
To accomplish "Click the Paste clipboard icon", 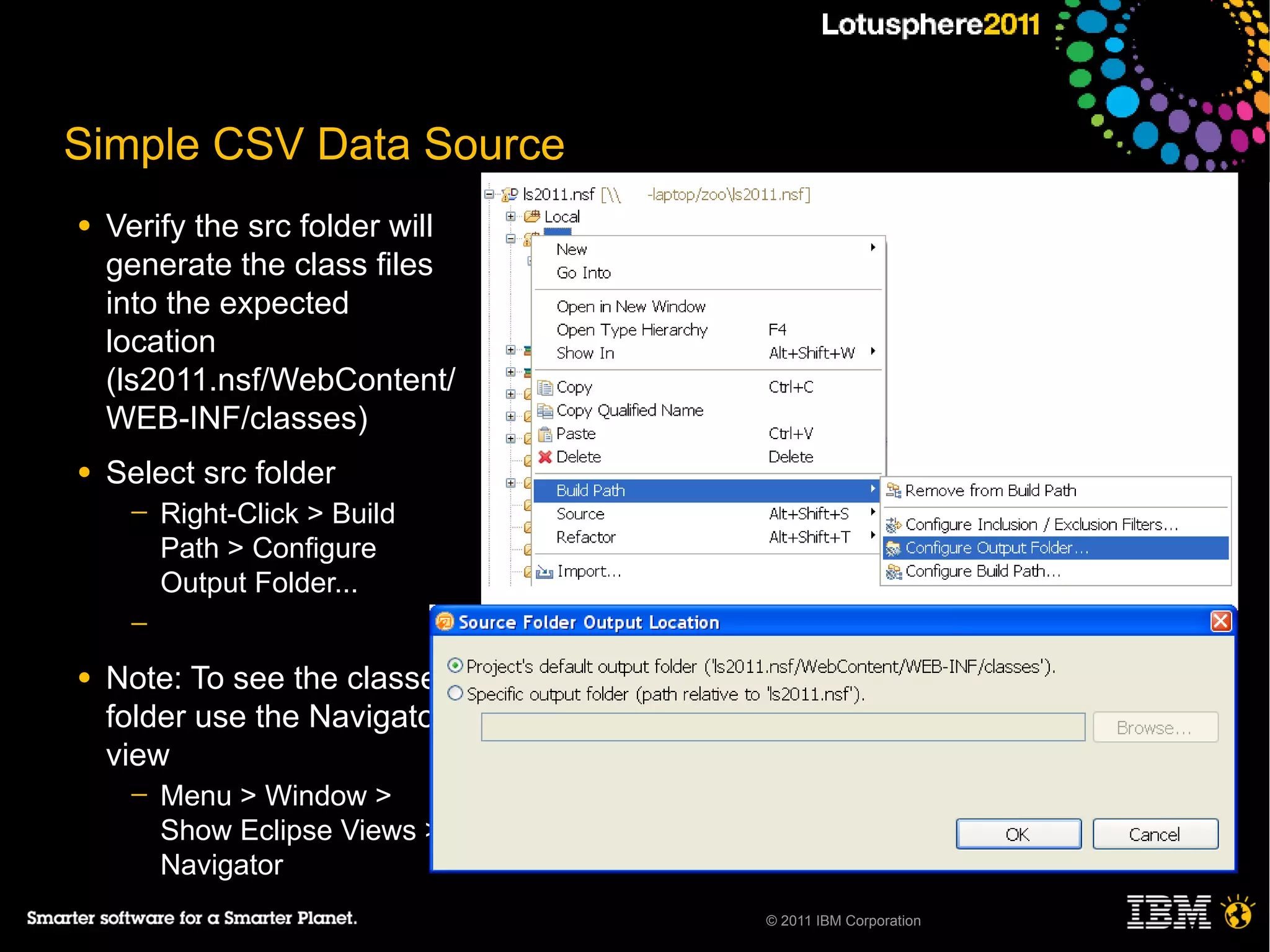I will pyautogui.click(x=545, y=434).
